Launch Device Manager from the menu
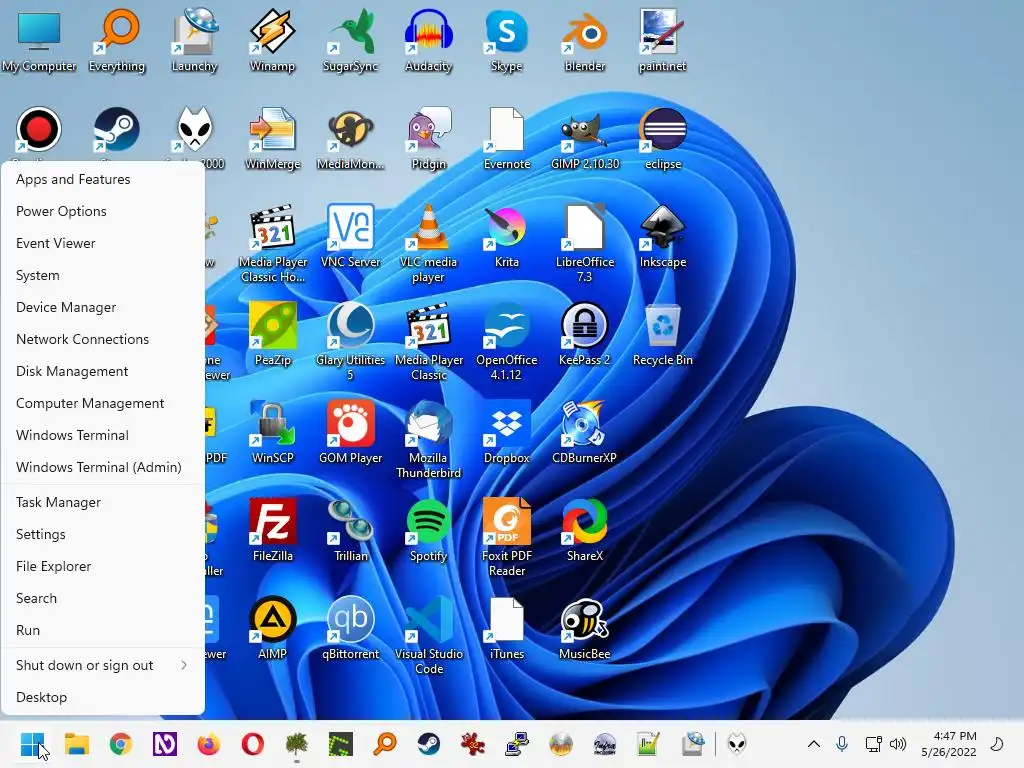This screenshot has width=1024, height=768. (103, 308)
